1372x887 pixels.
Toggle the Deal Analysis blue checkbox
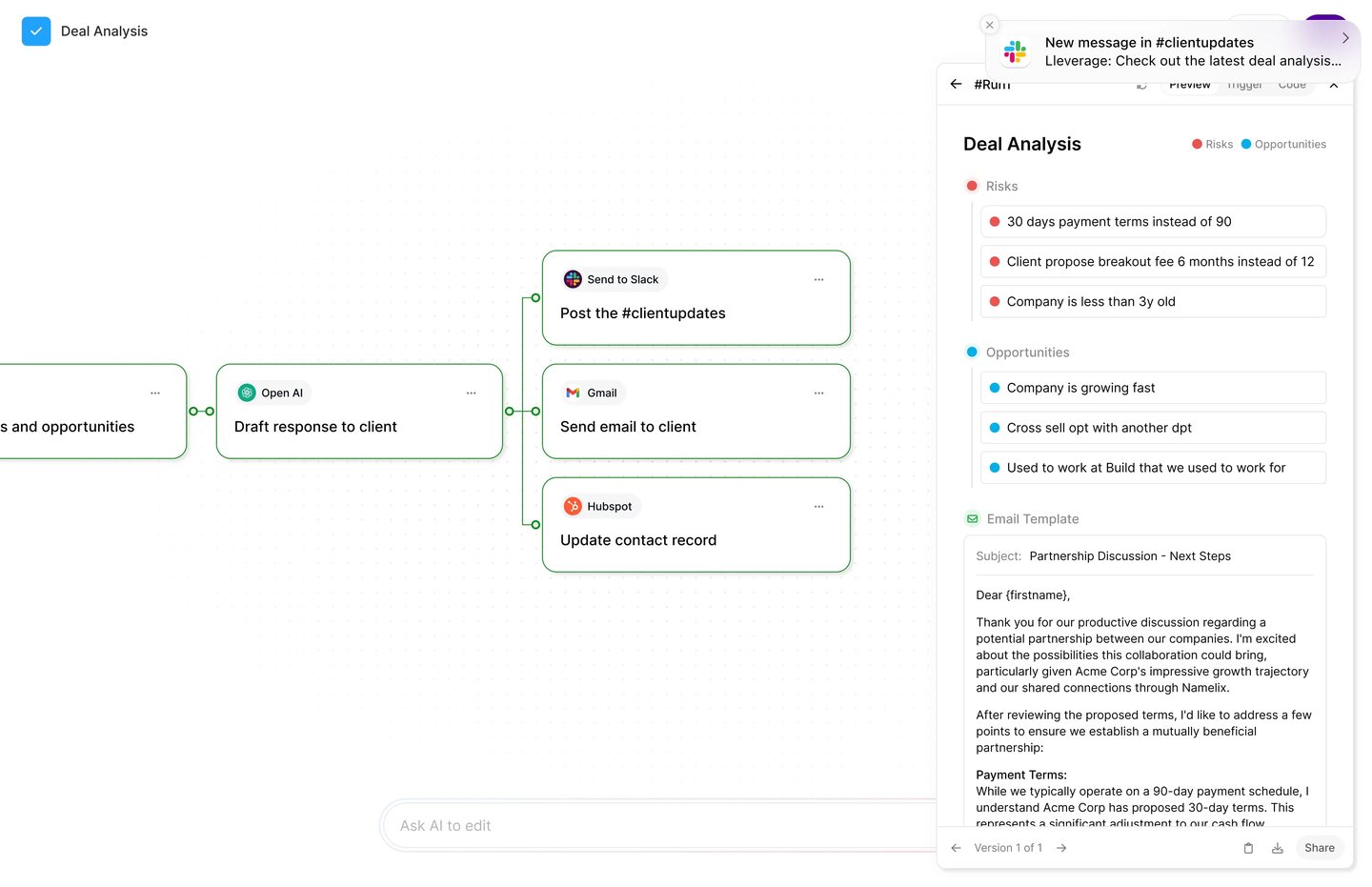pyautogui.click(x=36, y=31)
